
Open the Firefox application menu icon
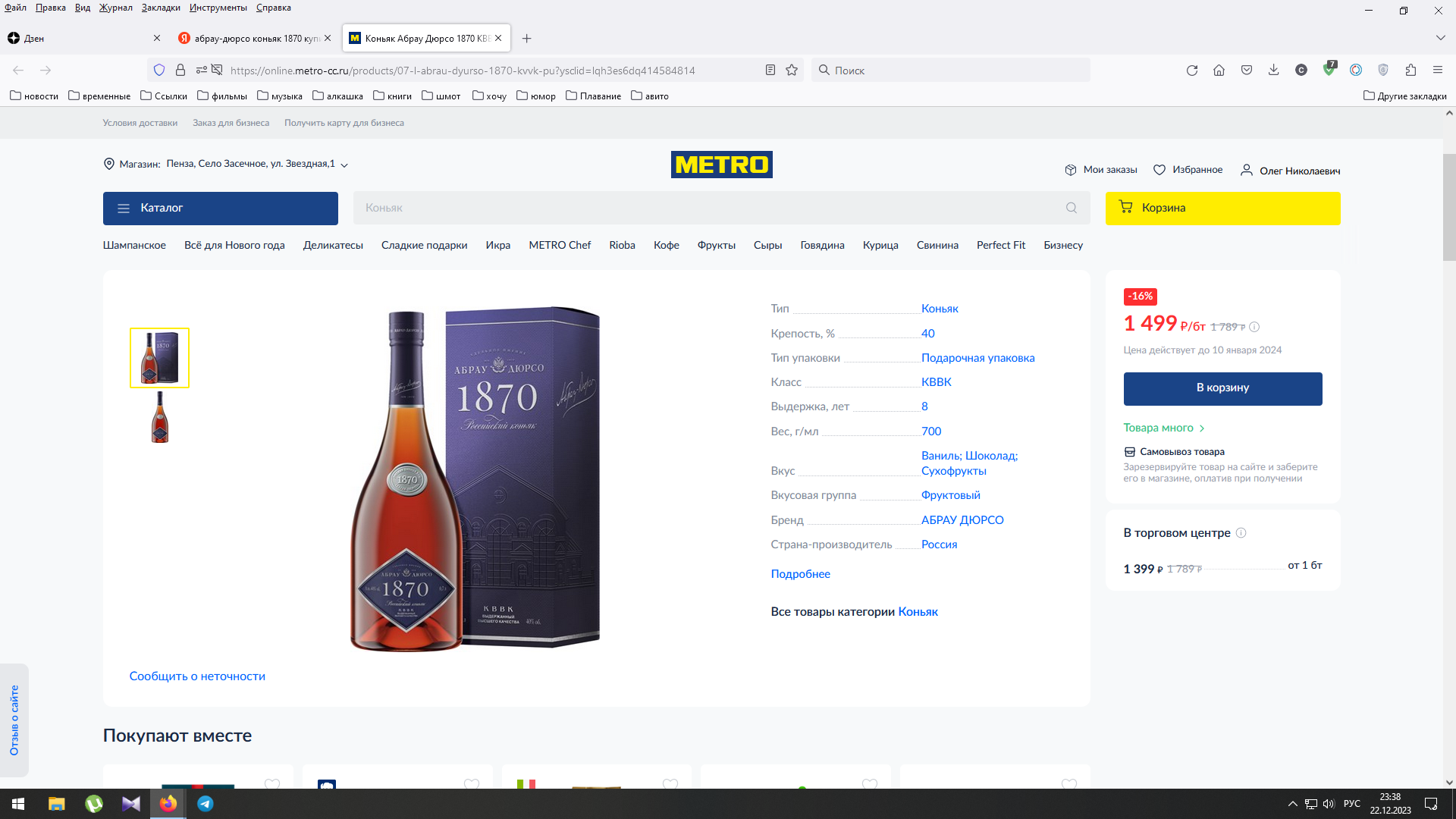(x=1438, y=70)
